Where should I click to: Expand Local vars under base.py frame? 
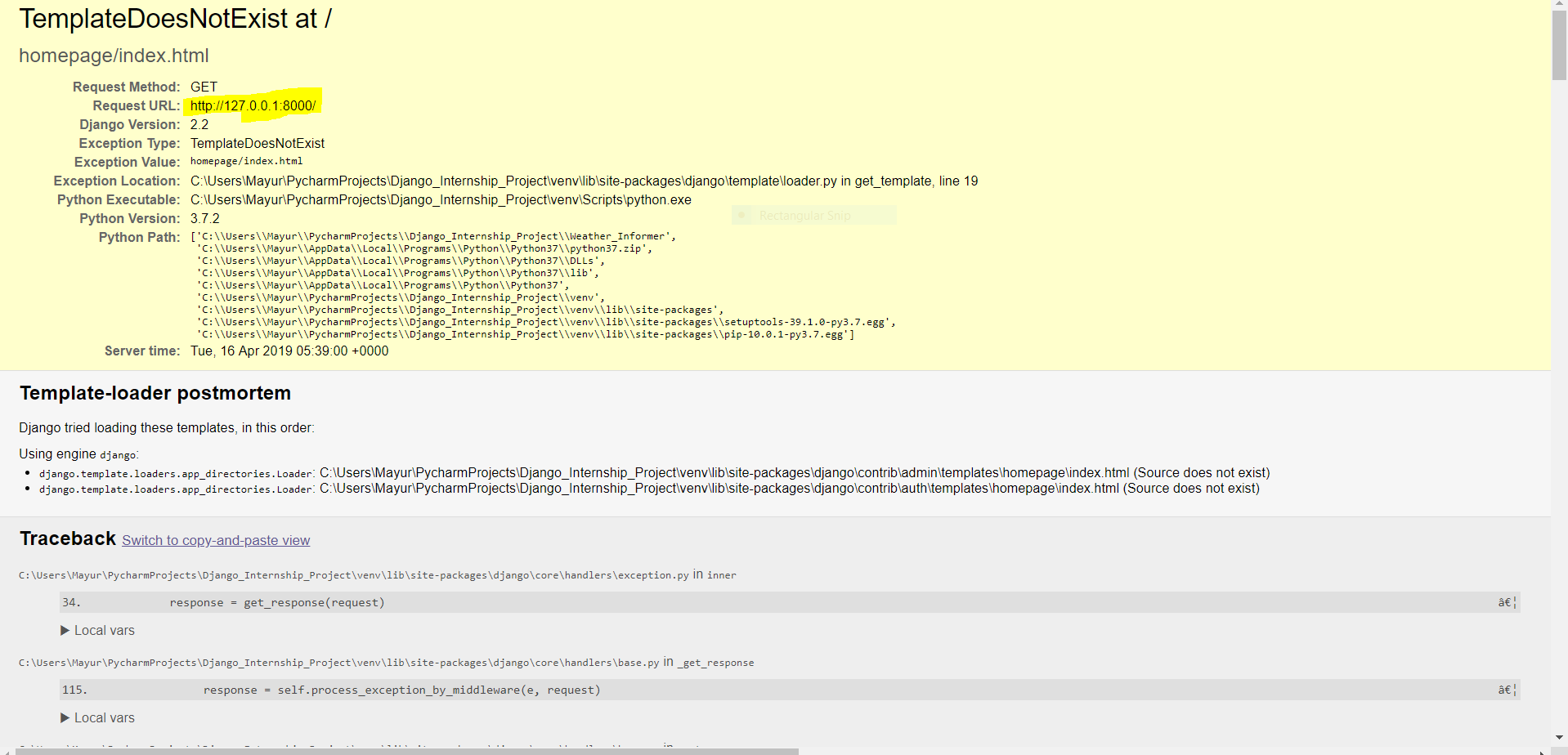pos(97,718)
